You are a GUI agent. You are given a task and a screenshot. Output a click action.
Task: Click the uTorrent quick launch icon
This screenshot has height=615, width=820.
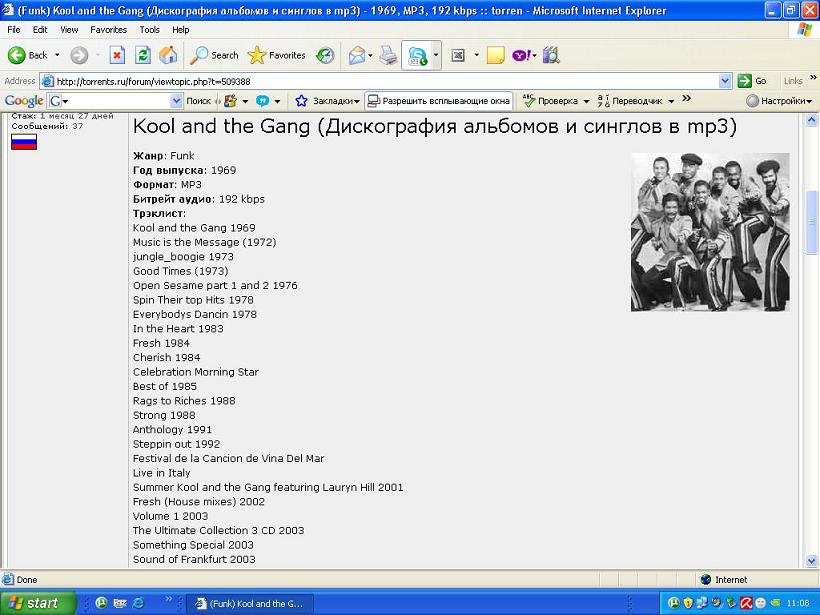[101, 603]
